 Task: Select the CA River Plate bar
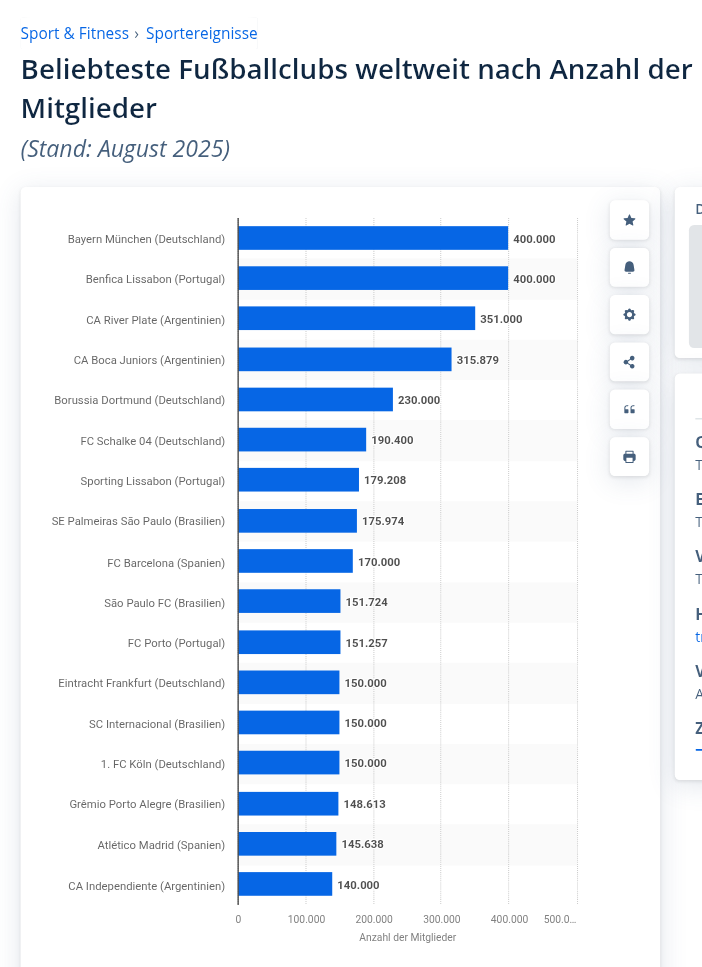pyautogui.click(x=356, y=319)
